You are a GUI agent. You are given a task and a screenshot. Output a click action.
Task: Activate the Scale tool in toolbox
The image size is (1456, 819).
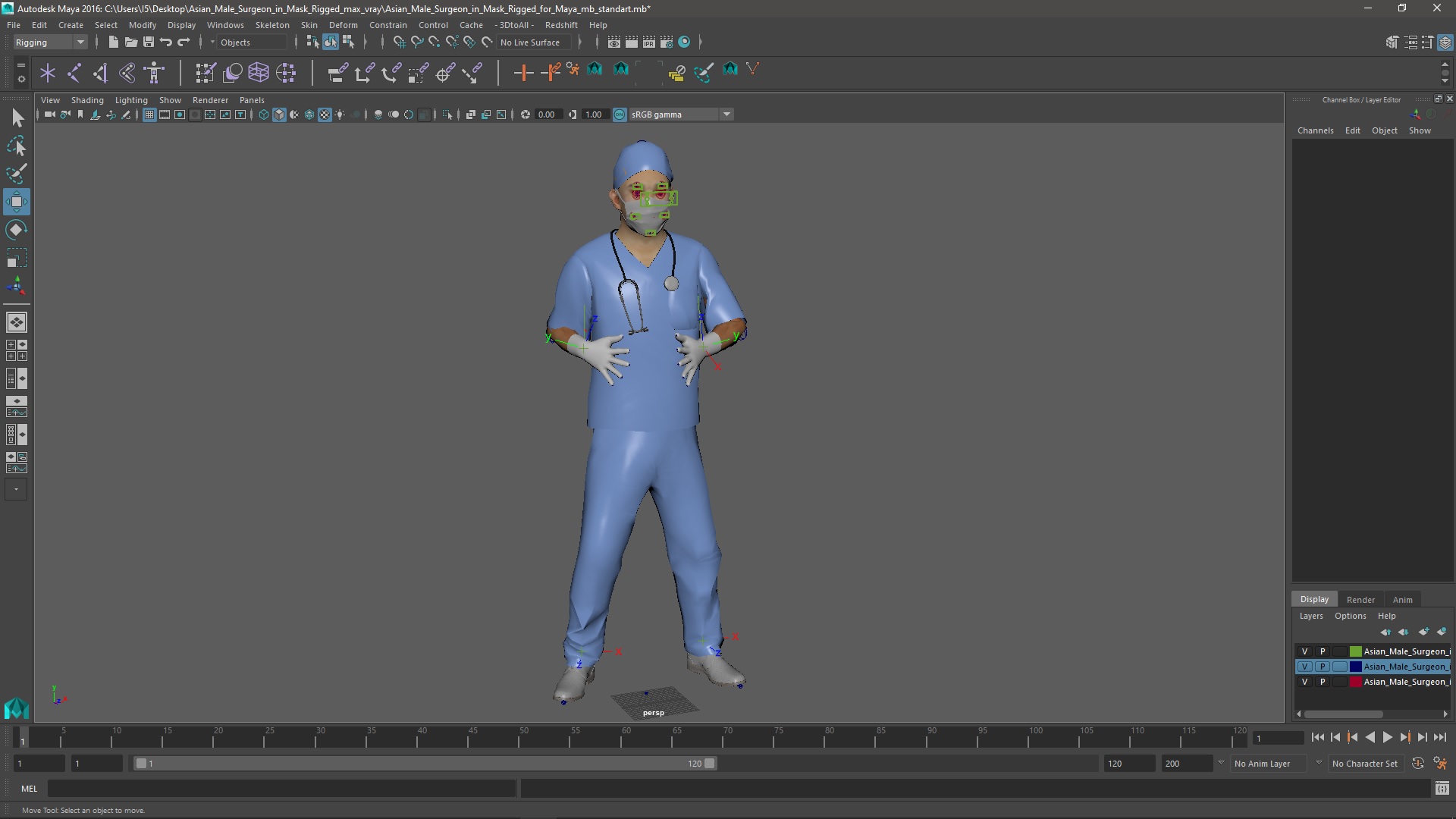(17, 258)
